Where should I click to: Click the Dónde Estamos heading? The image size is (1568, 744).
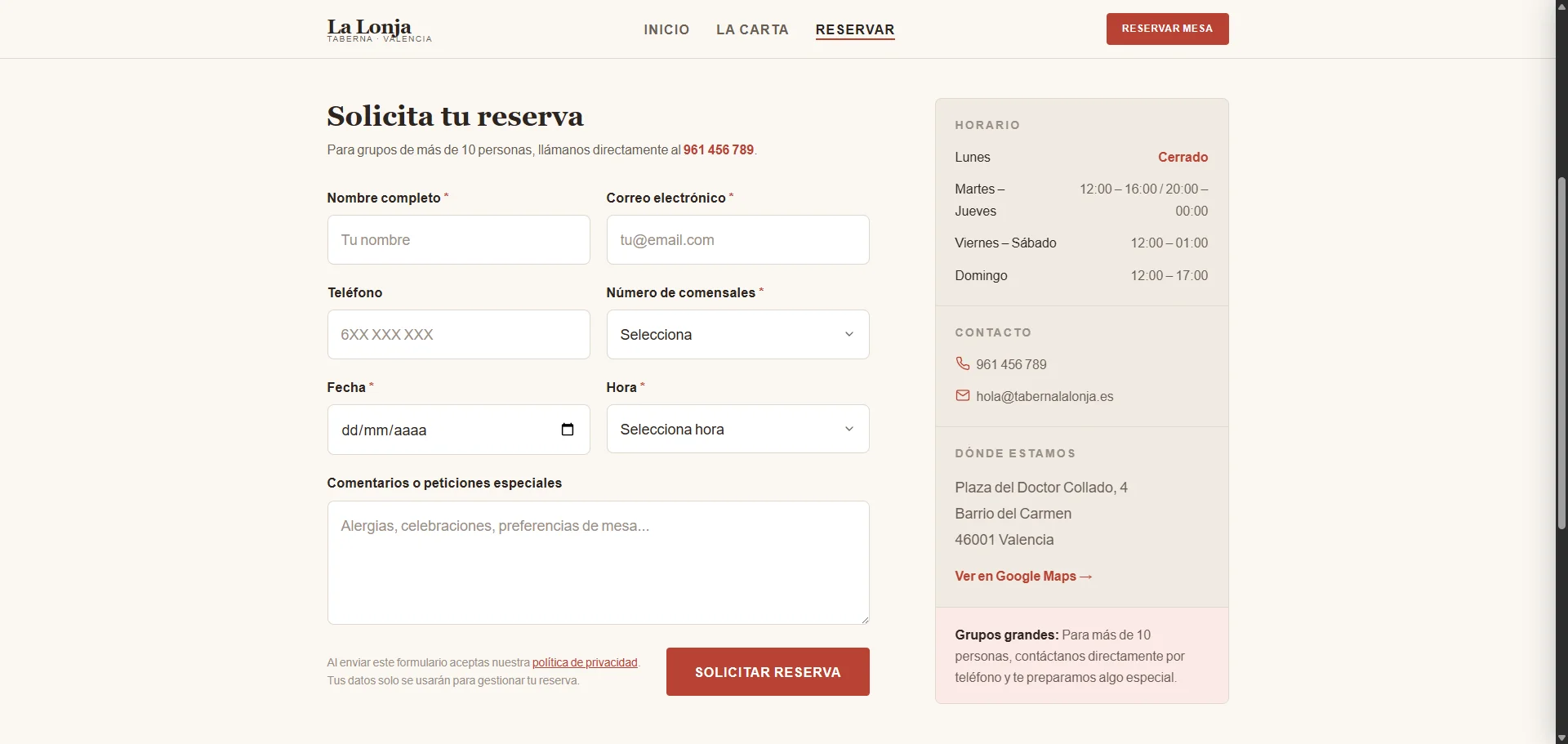click(x=1015, y=453)
